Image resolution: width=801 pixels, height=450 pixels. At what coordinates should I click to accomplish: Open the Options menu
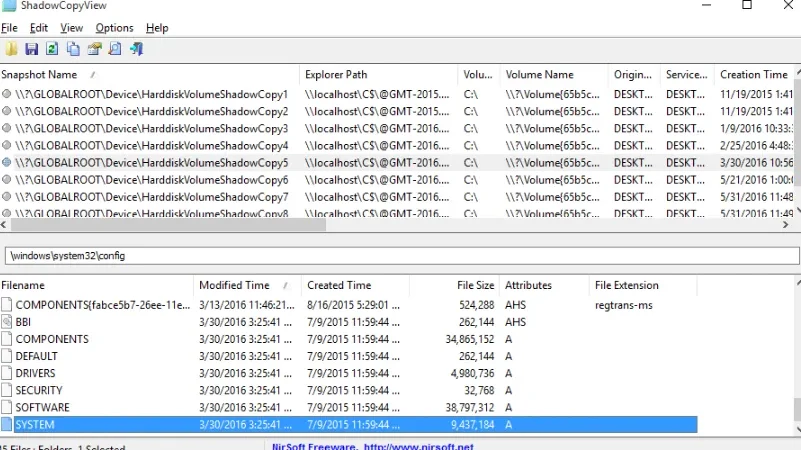114,28
